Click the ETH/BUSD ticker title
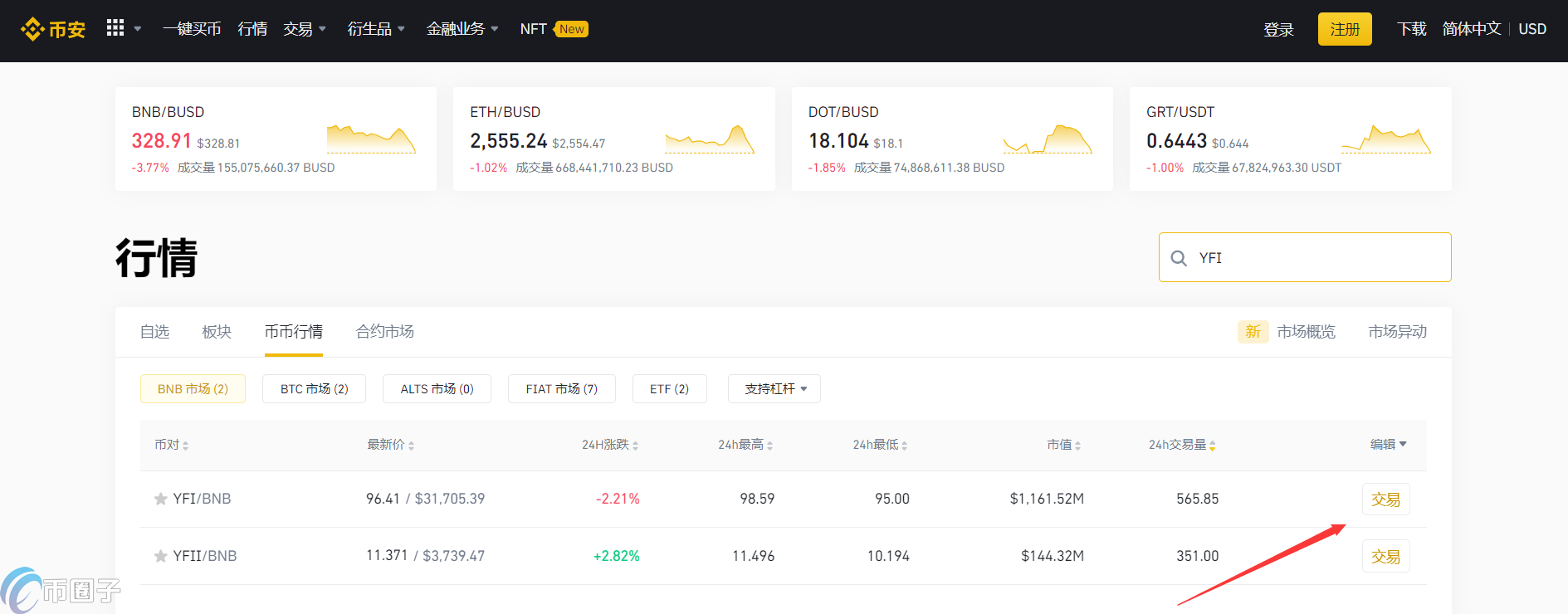This screenshot has width=1568, height=614. coord(506,112)
